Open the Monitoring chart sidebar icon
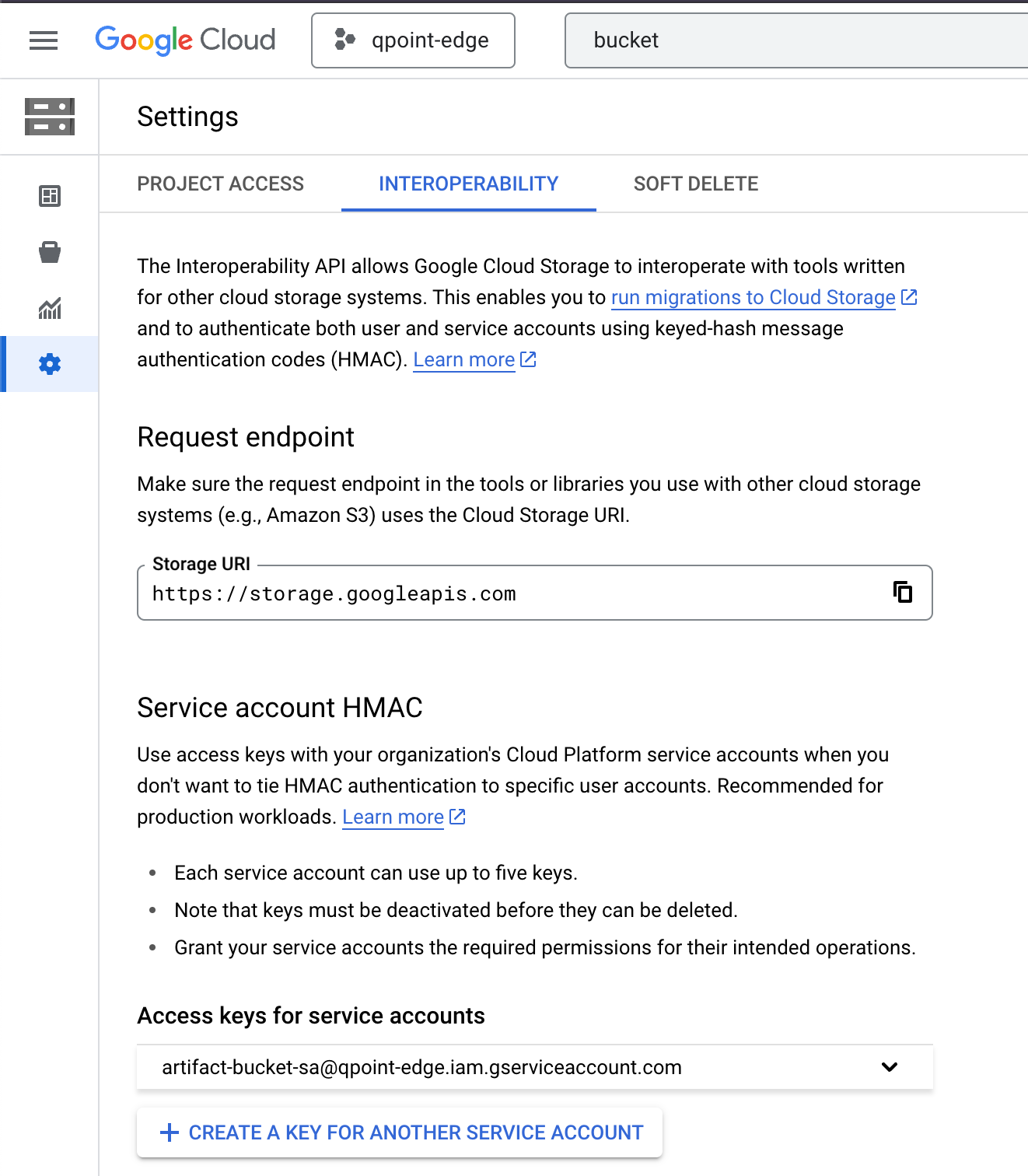The height and width of the screenshot is (1176, 1028). tap(50, 308)
